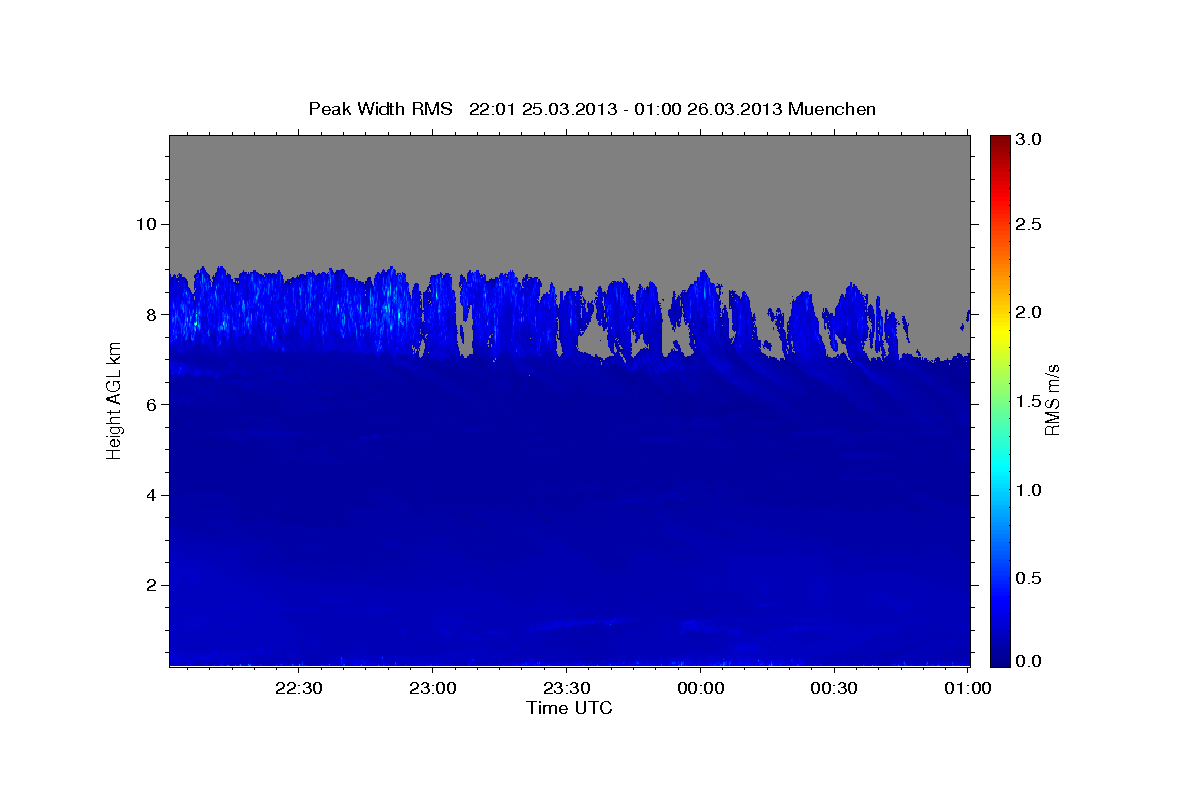Viewport: 1200px width, 800px height.
Task: Click the 00:00 time tick label
Action: tap(700, 688)
